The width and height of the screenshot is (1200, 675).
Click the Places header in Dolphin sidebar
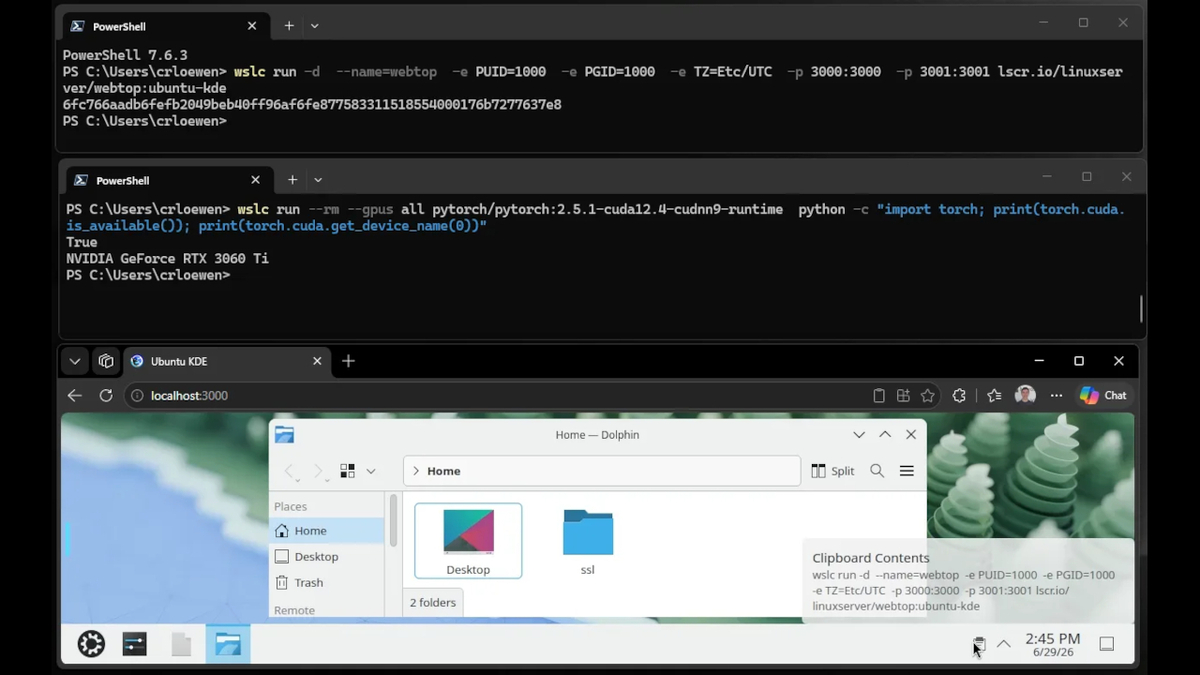[291, 507]
